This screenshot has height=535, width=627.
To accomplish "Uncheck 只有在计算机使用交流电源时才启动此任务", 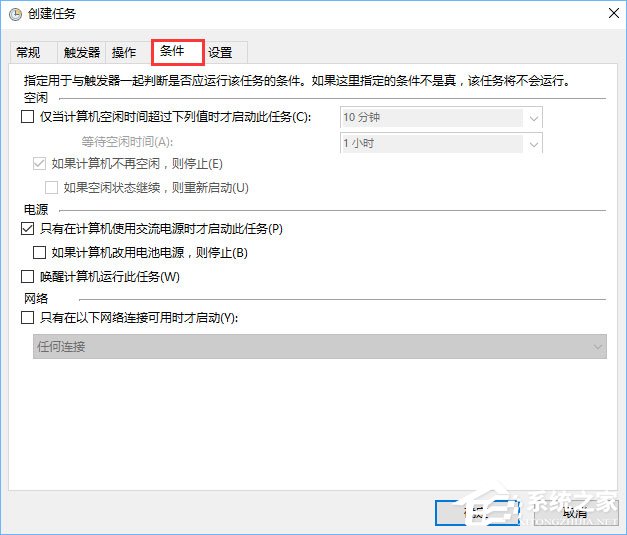I will point(27,229).
